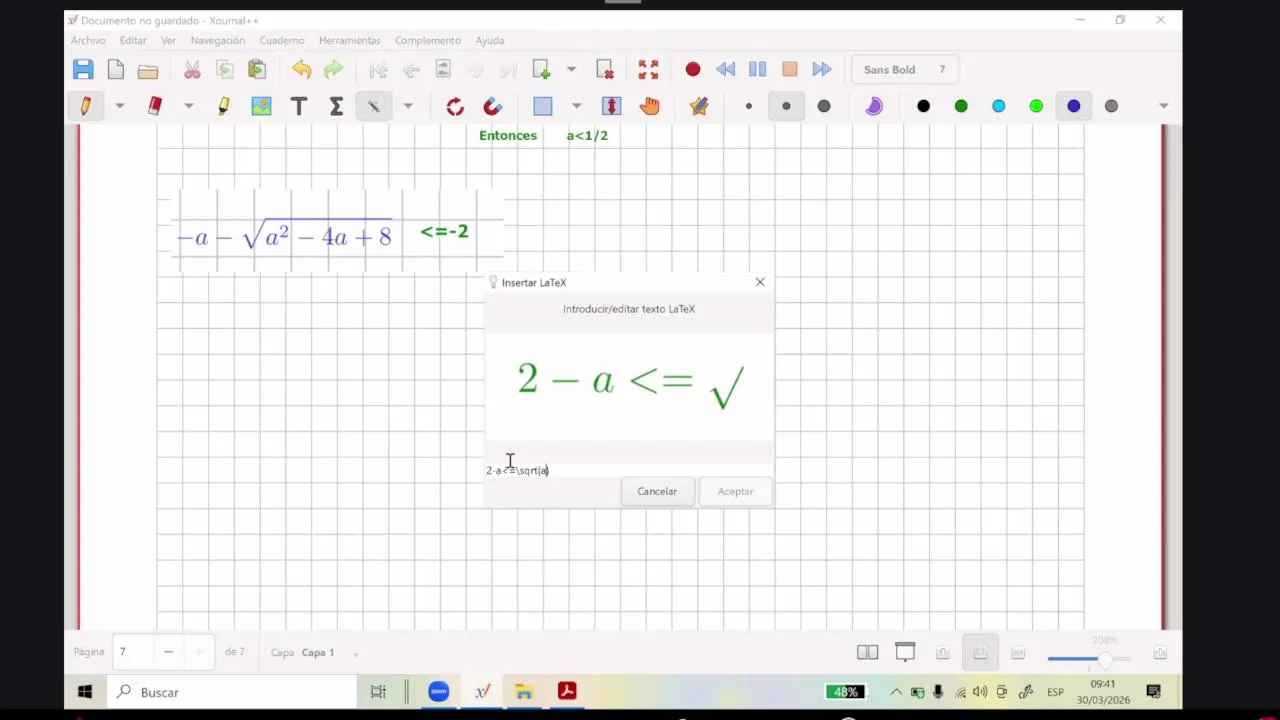Undo the last action

pos(301,69)
